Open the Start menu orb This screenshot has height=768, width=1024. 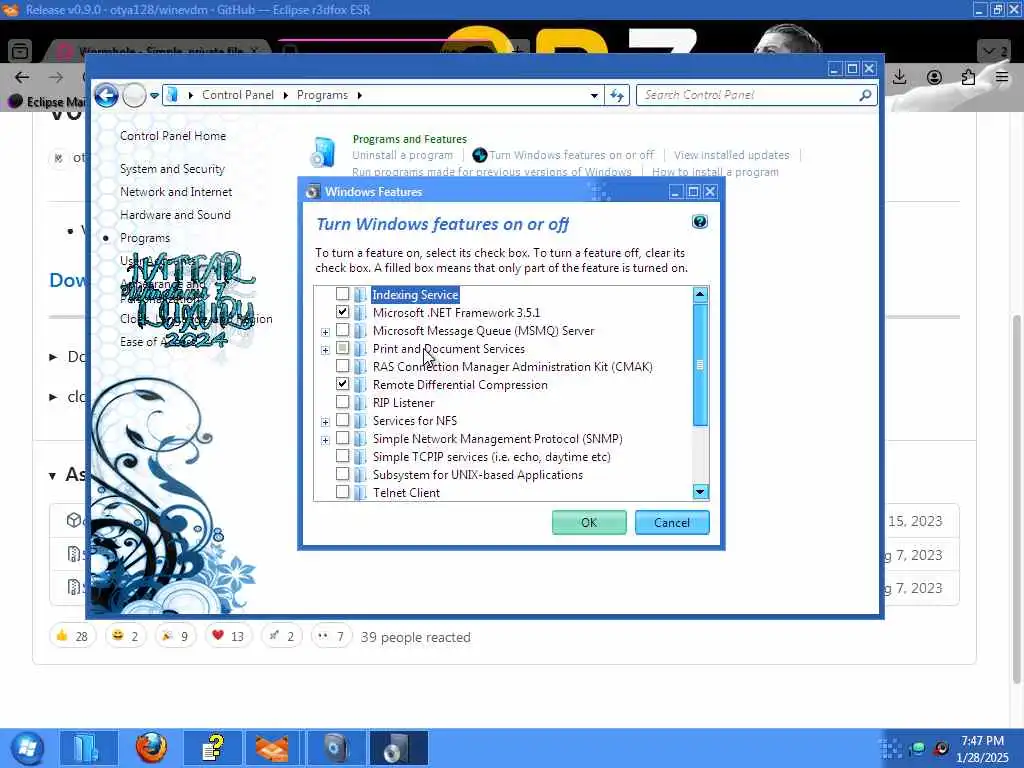click(x=27, y=748)
